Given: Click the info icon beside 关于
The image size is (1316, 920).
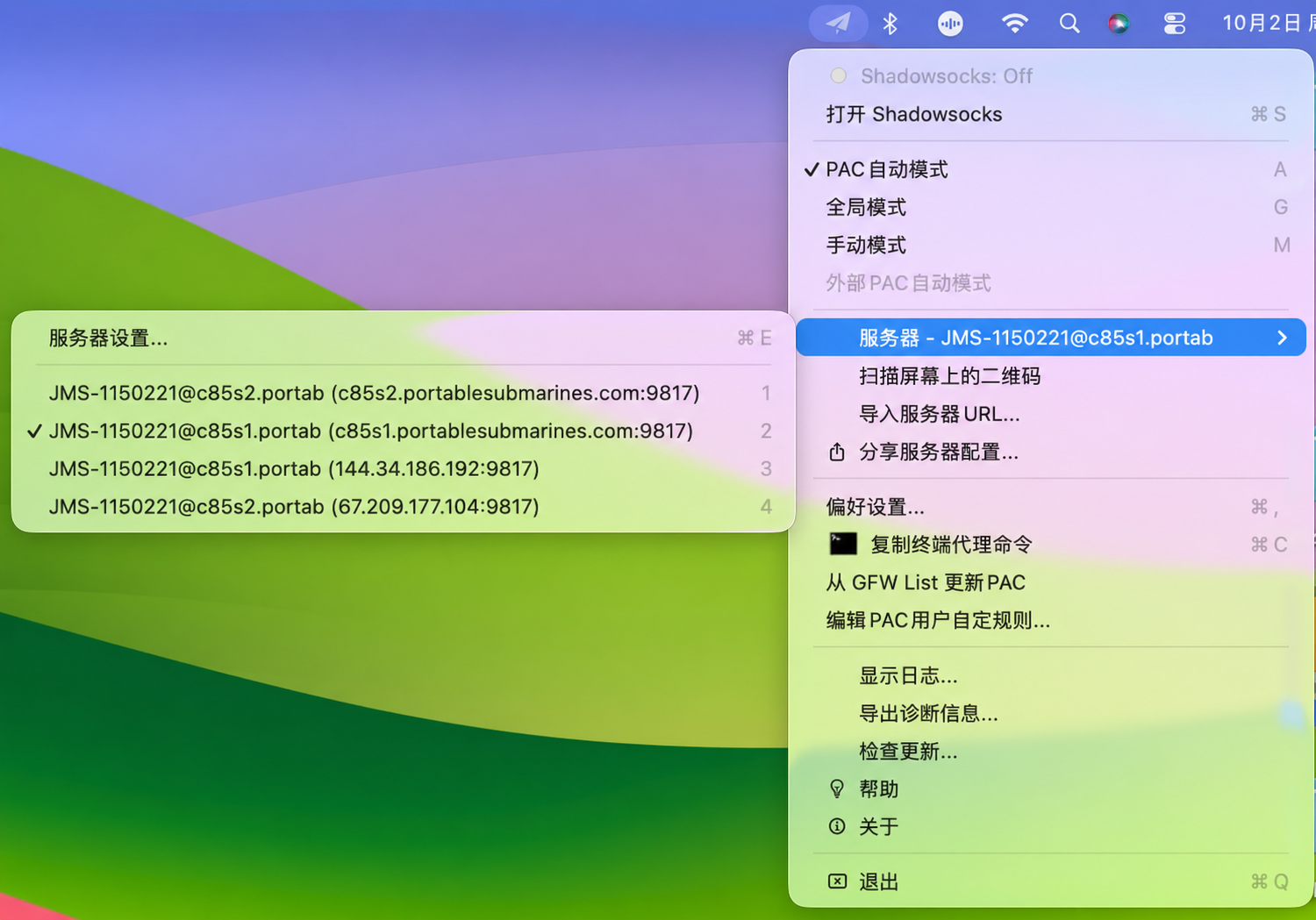Looking at the screenshot, I should tap(837, 826).
